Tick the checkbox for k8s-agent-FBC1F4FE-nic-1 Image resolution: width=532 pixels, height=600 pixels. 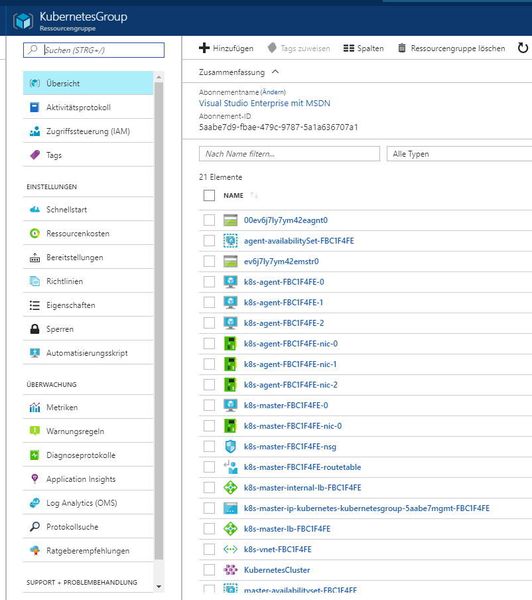pos(209,364)
